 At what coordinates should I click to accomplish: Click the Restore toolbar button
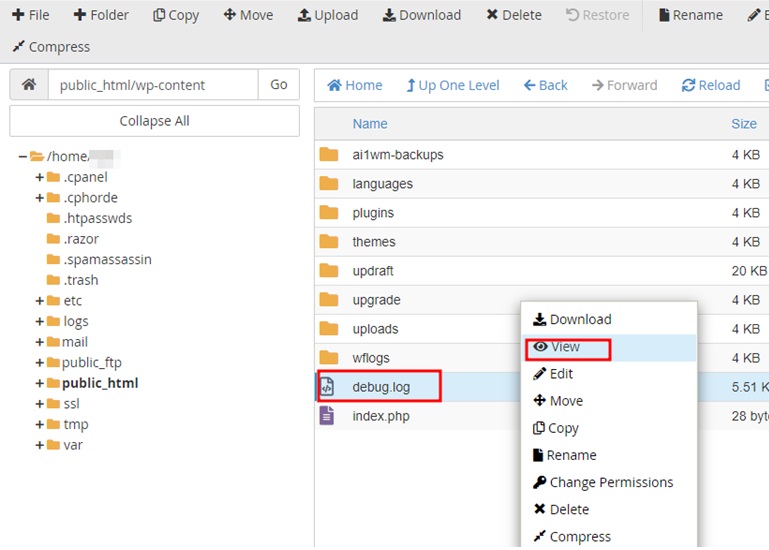tap(597, 15)
